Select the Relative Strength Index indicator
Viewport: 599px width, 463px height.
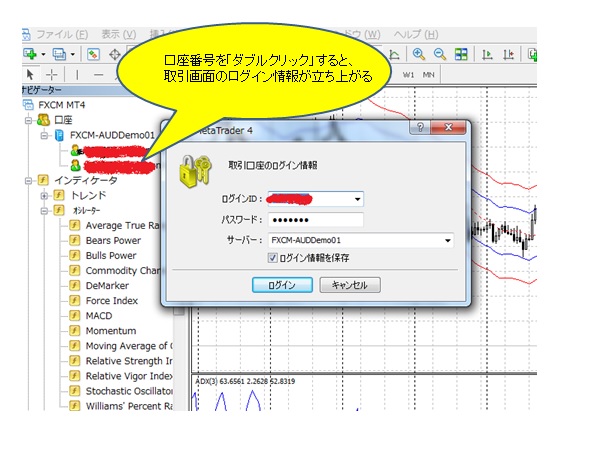(129, 361)
